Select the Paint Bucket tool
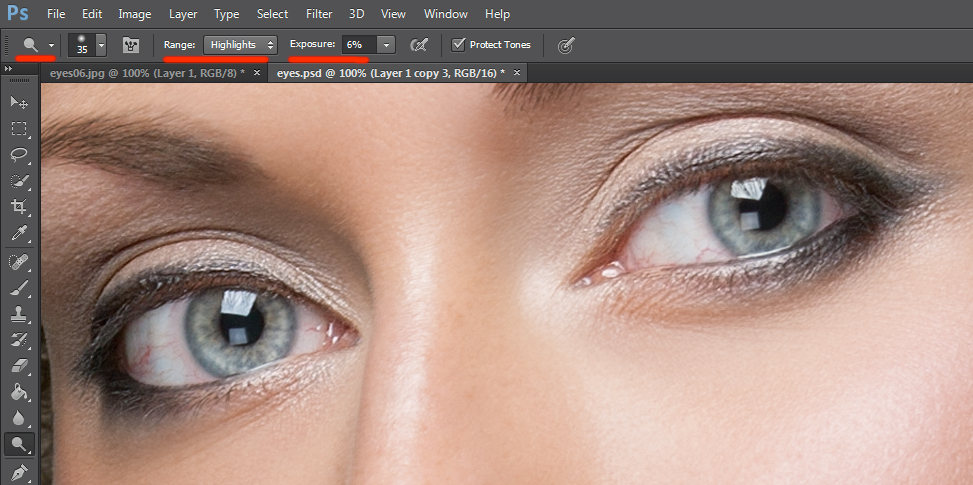Image resolution: width=973 pixels, height=485 pixels. [x=18, y=391]
